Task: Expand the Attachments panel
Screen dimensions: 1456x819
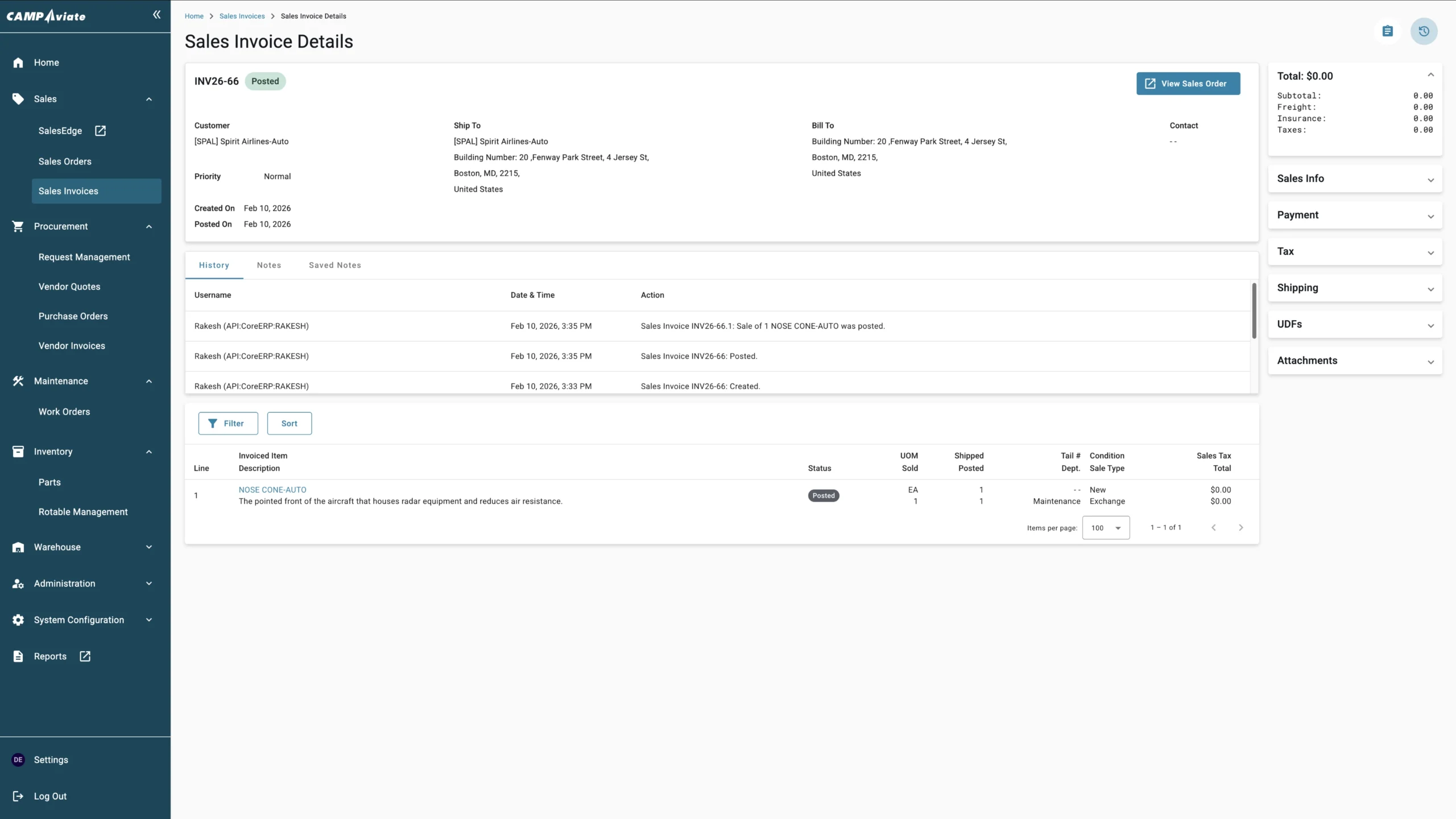Action: (1355, 361)
